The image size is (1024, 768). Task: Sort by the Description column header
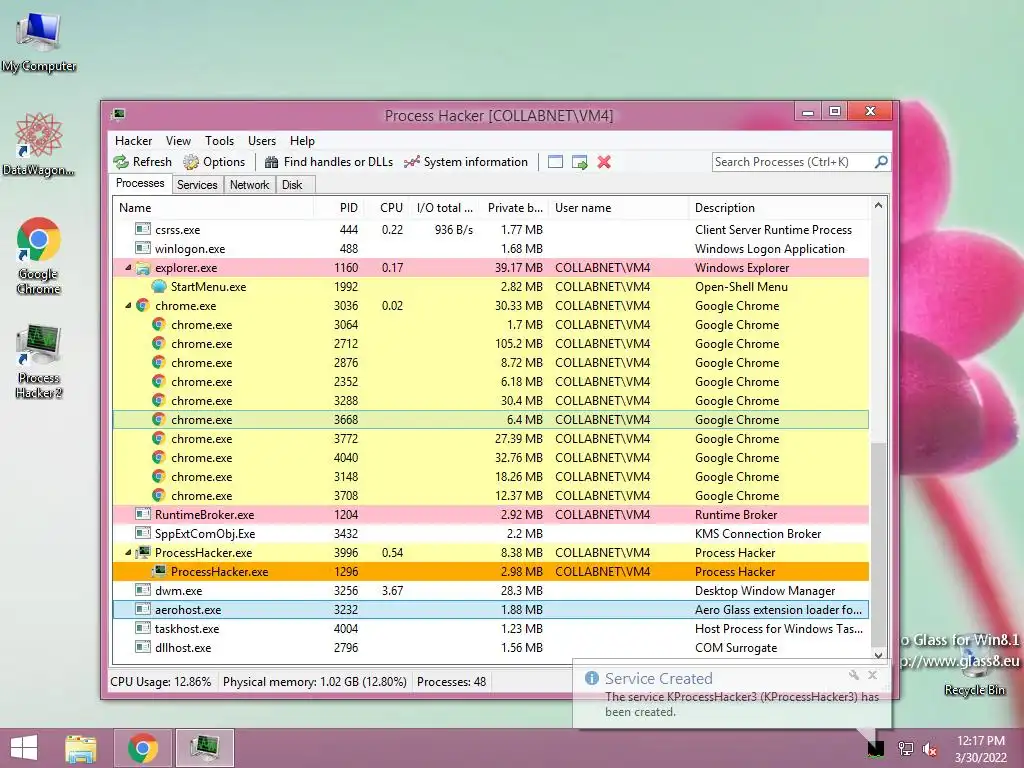coord(779,208)
